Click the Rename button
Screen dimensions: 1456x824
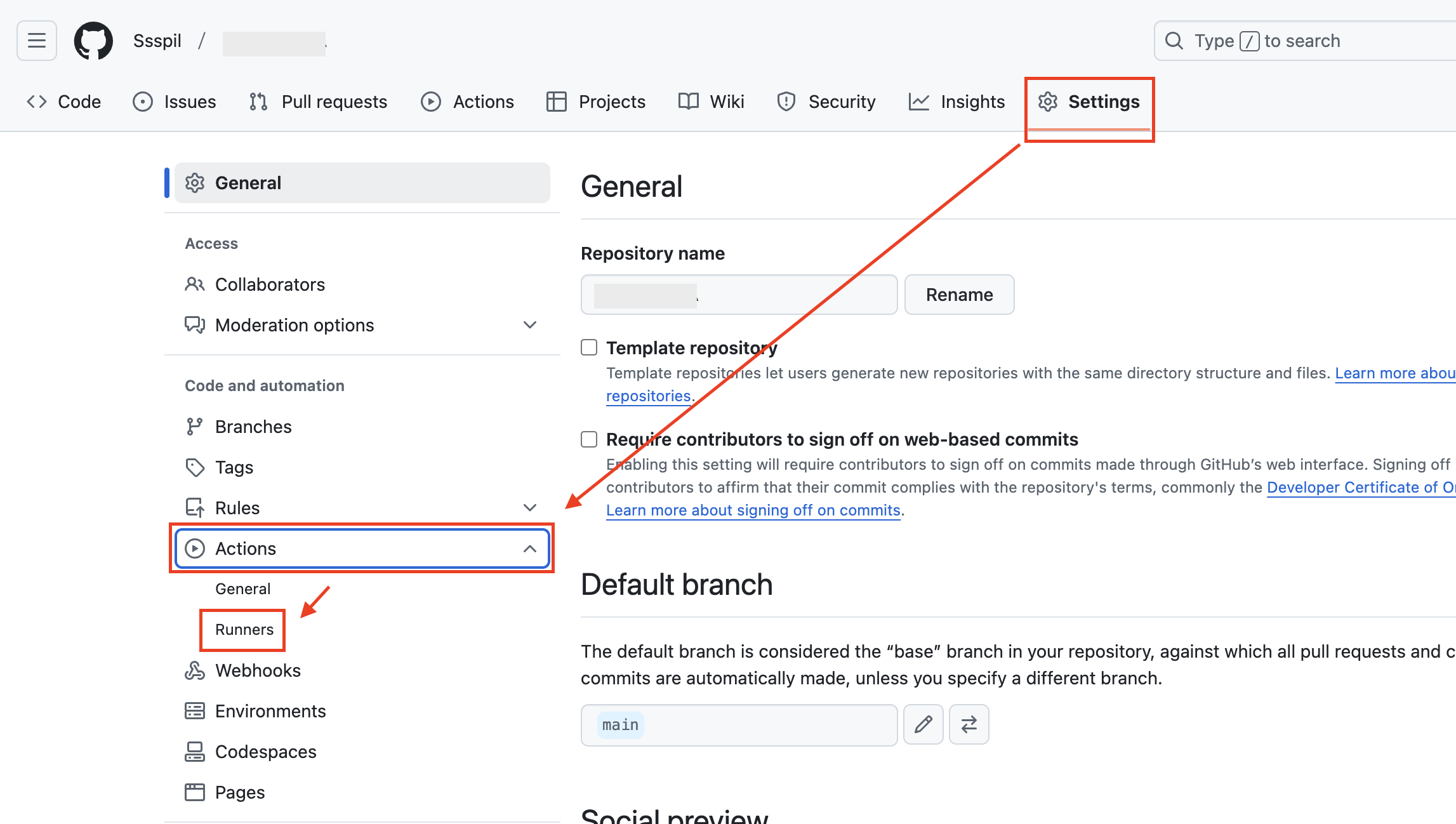[x=959, y=295]
